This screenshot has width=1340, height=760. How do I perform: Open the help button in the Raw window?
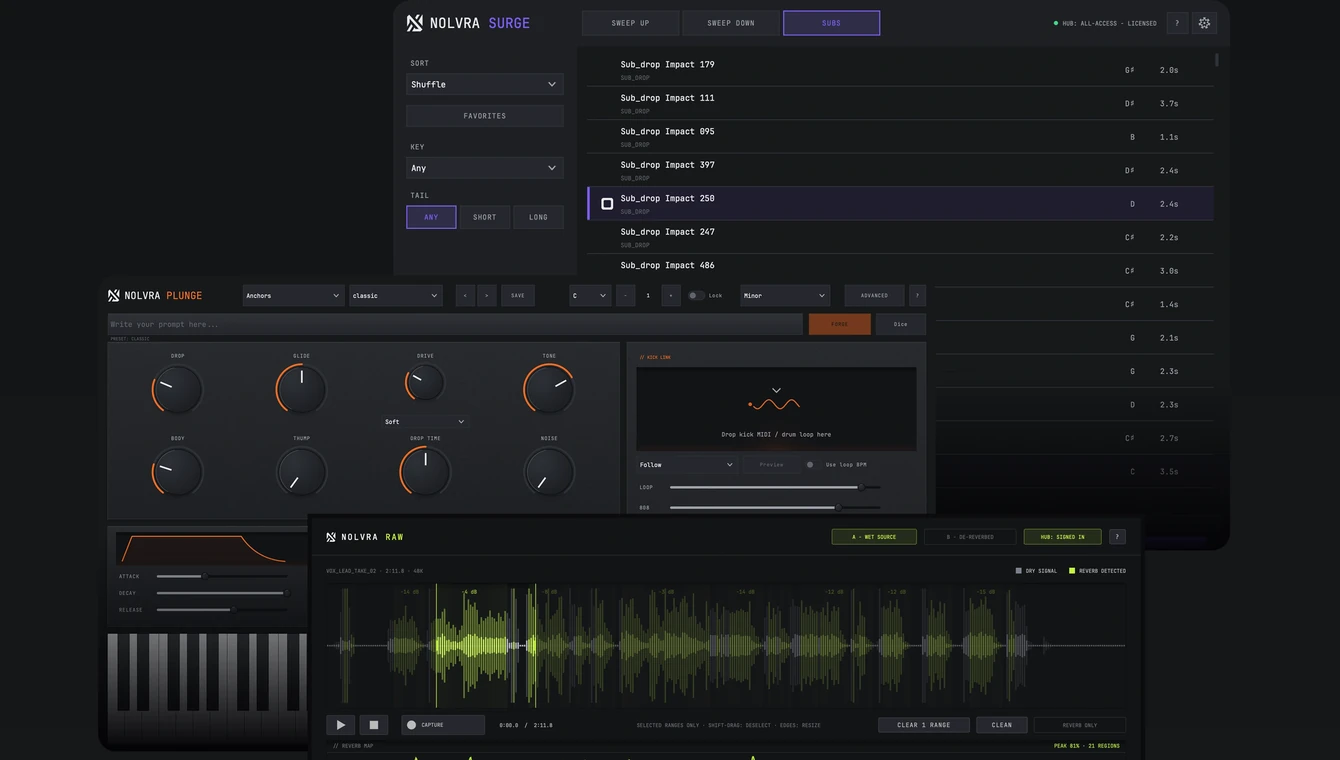pos(1117,537)
